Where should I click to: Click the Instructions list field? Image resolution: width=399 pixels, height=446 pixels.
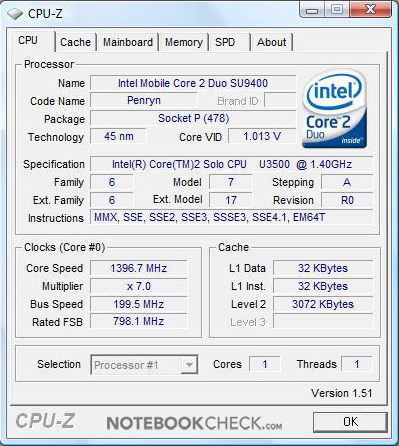[232, 217]
